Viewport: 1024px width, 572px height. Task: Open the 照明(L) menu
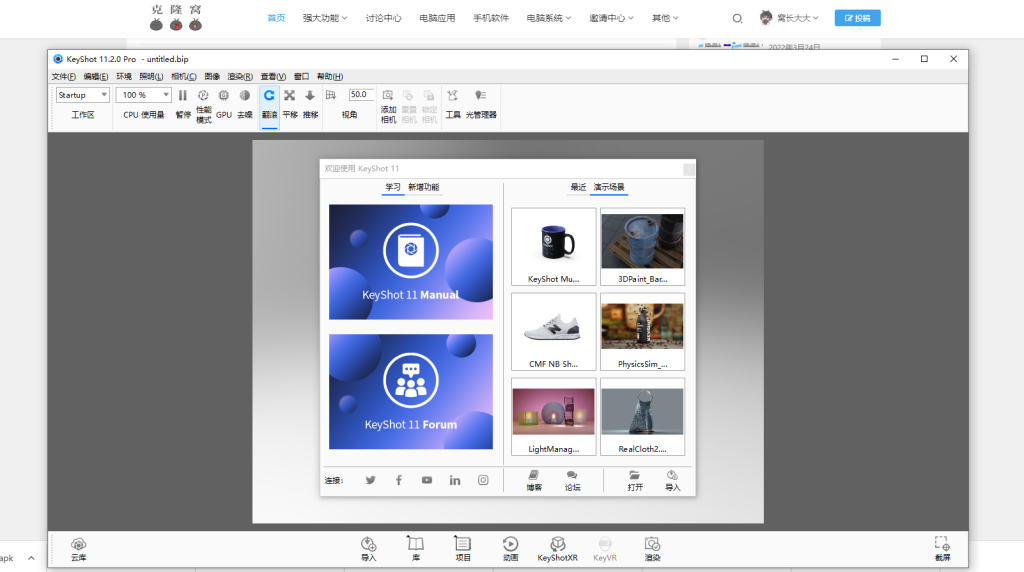tap(151, 76)
